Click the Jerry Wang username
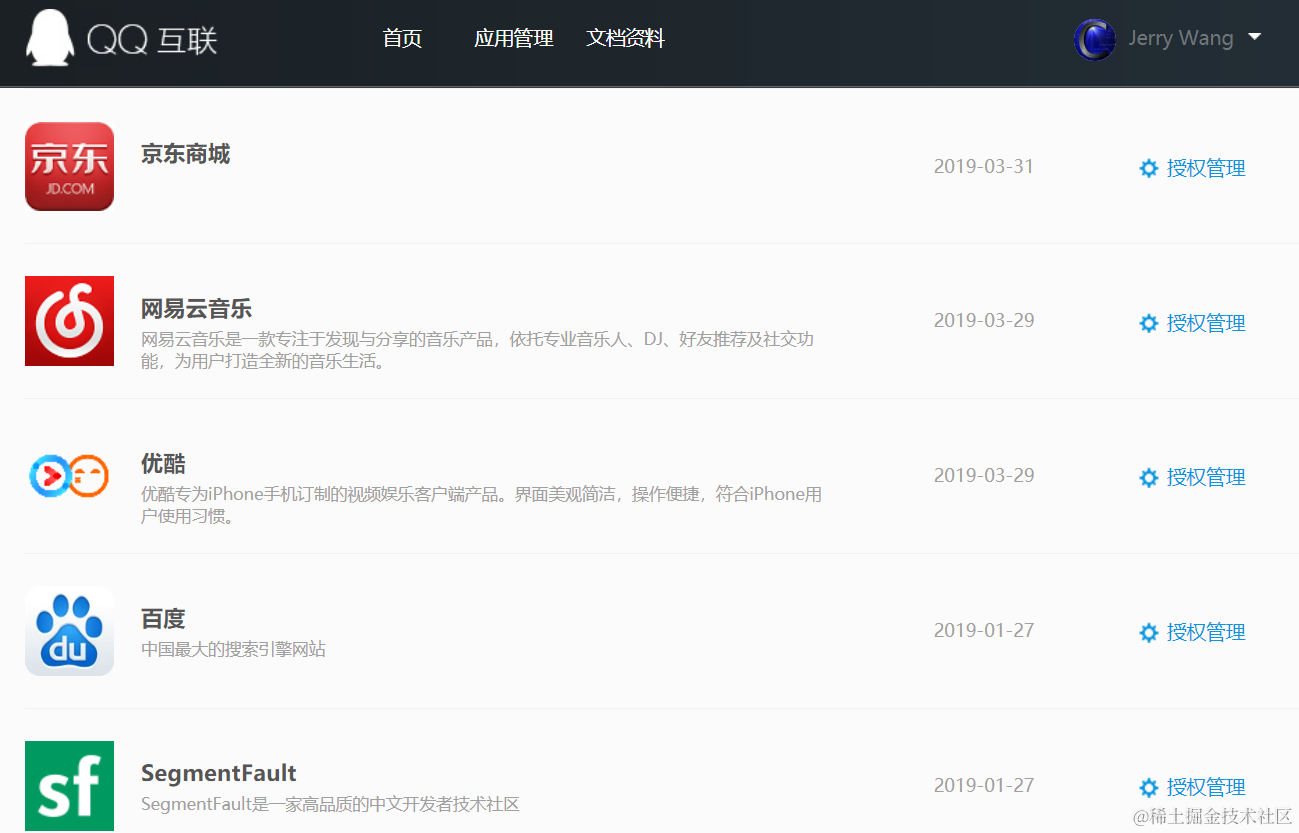Viewport: 1299px width, 833px height. (x=1181, y=38)
